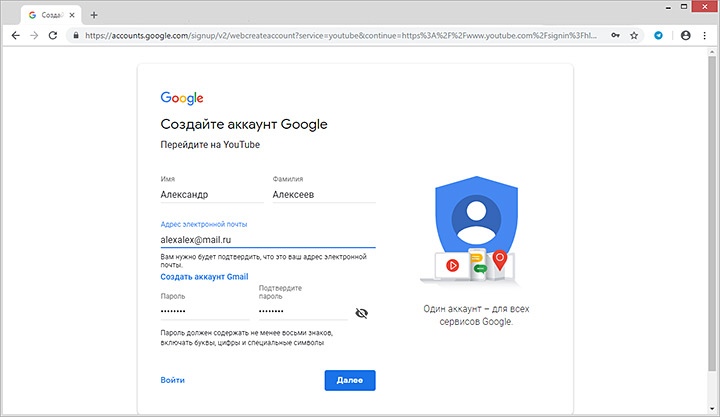Open a new tab with plus button
The width and height of the screenshot is (720, 417).
(x=94, y=15)
